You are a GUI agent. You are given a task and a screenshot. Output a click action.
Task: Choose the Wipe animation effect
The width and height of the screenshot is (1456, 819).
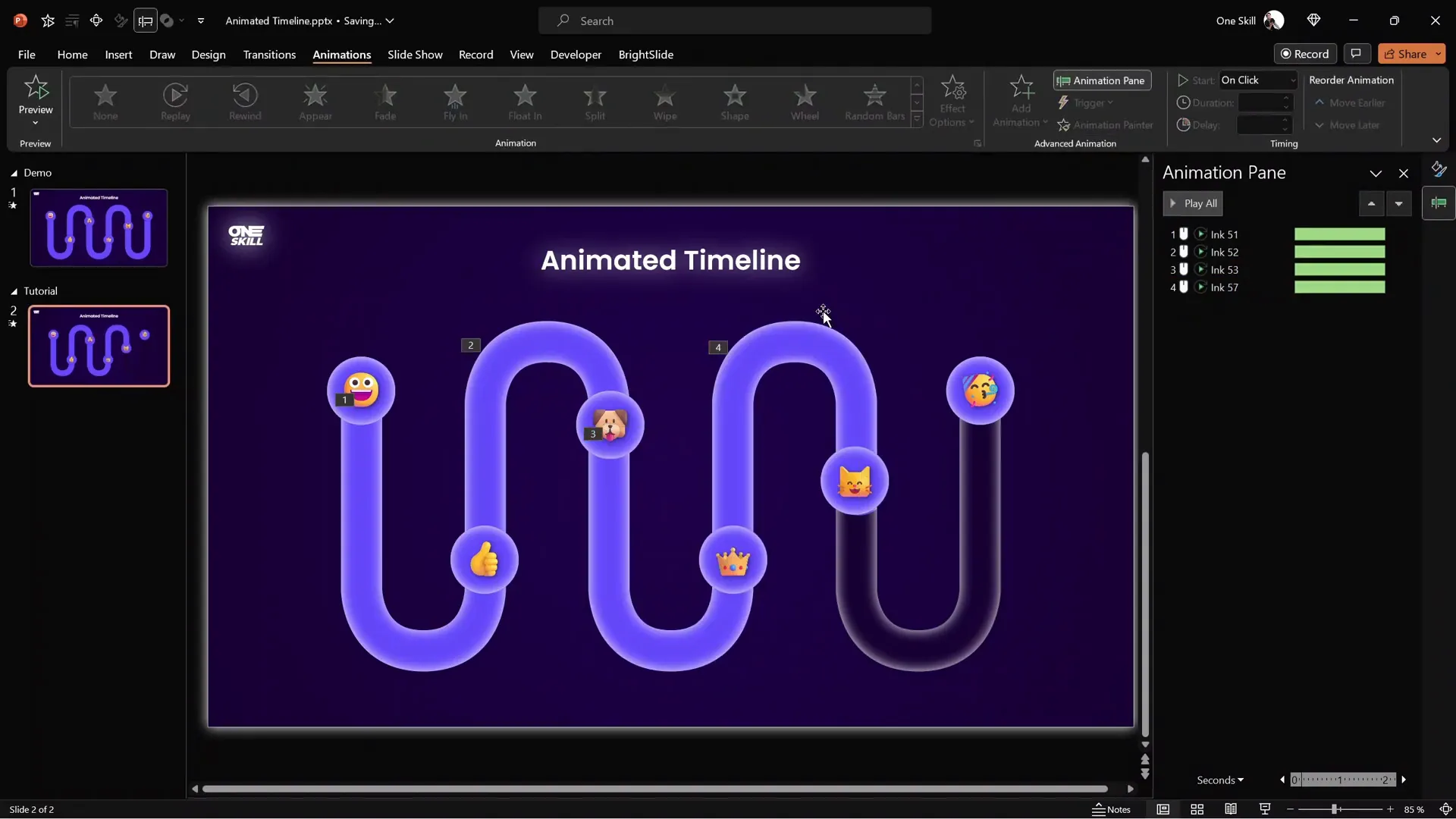(x=665, y=102)
